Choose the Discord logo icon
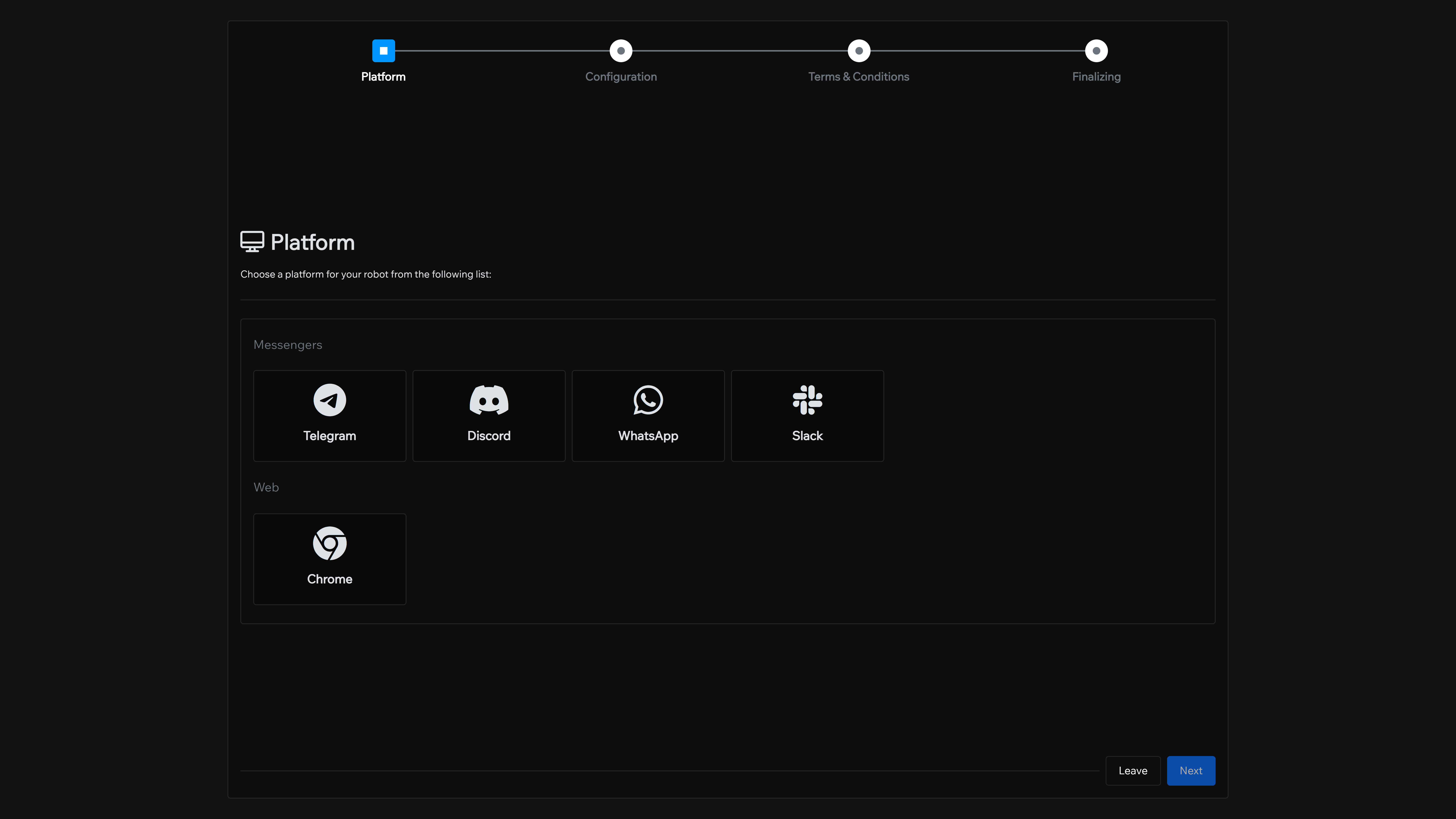This screenshot has height=819, width=1456. pyautogui.click(x=489, y=400)
